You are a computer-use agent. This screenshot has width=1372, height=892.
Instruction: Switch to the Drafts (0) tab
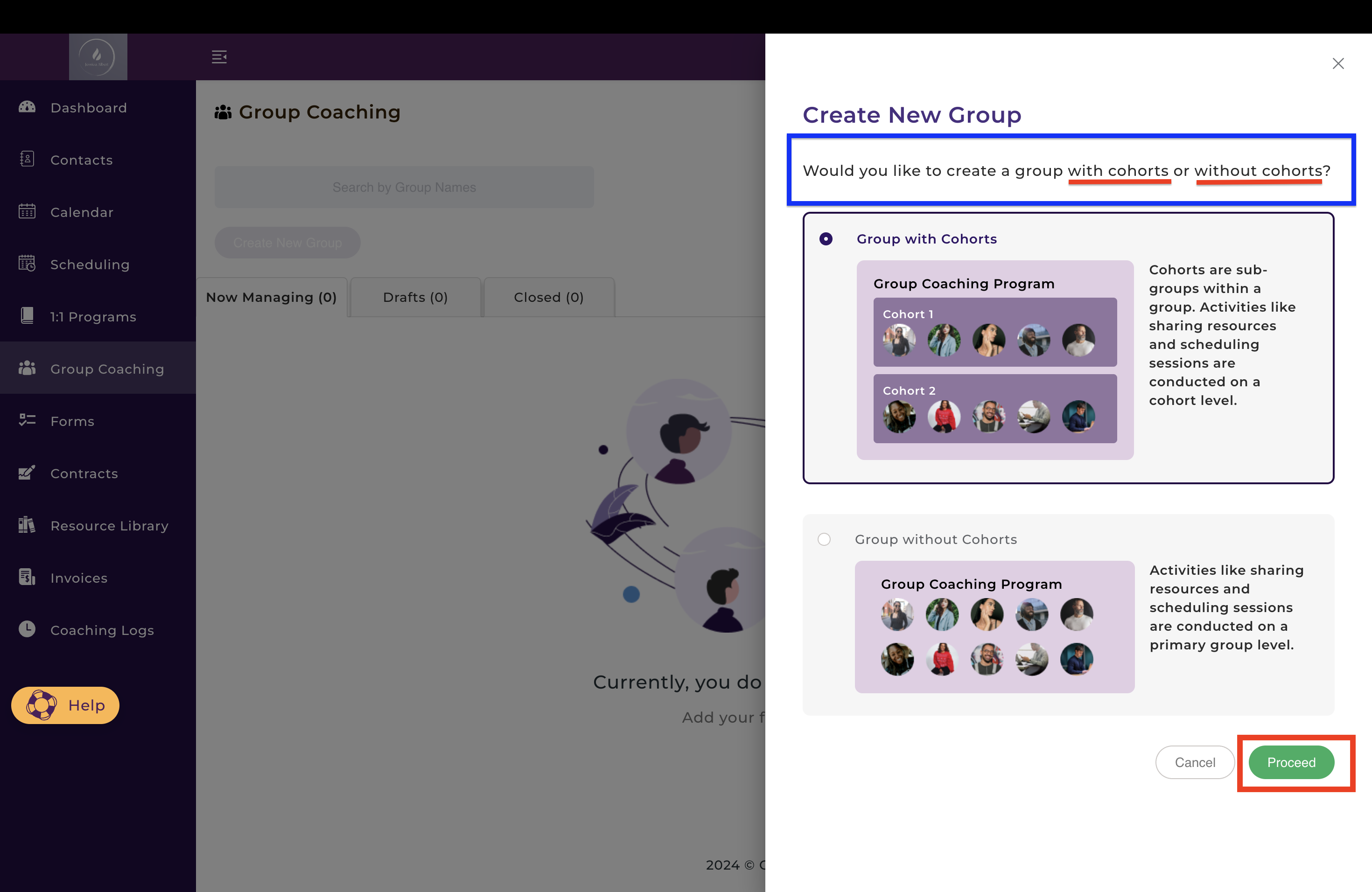(x=416, y=297)
